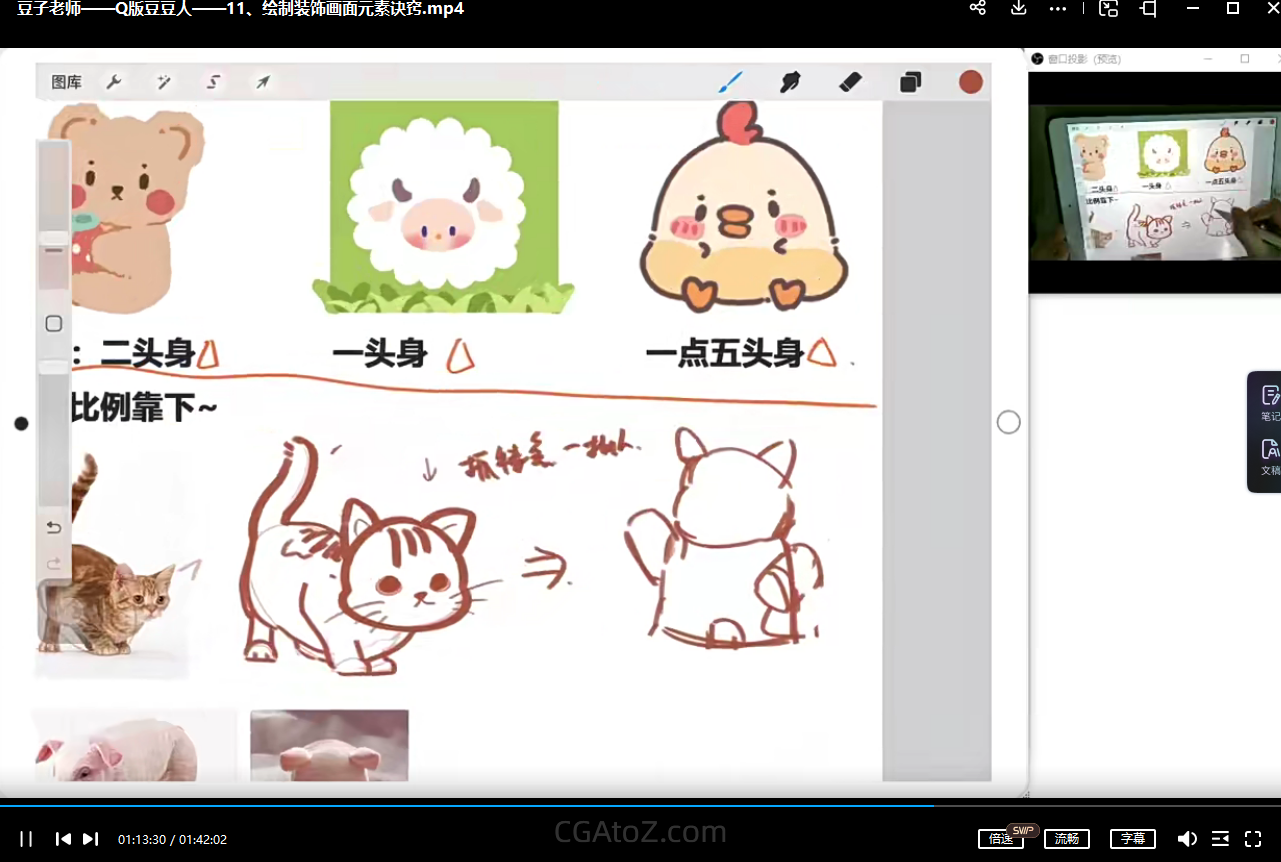Enter fullscreen mode

pos(1253,839)
